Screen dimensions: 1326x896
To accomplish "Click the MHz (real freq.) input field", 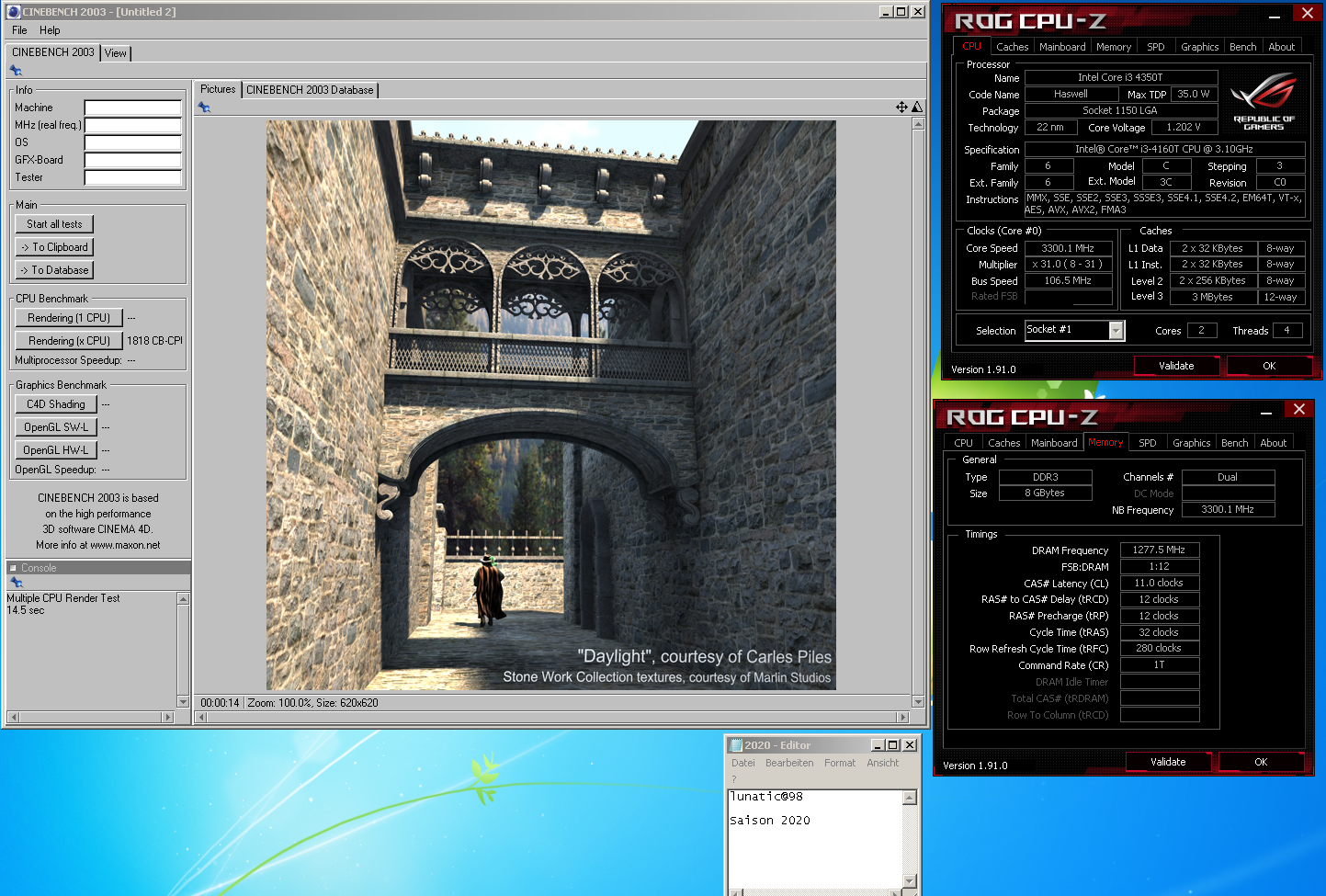I will pyautogui.click(x=132, y=125).
